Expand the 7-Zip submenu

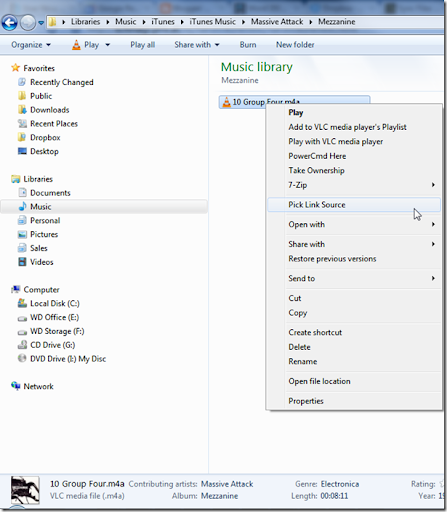tap(354, 185)
